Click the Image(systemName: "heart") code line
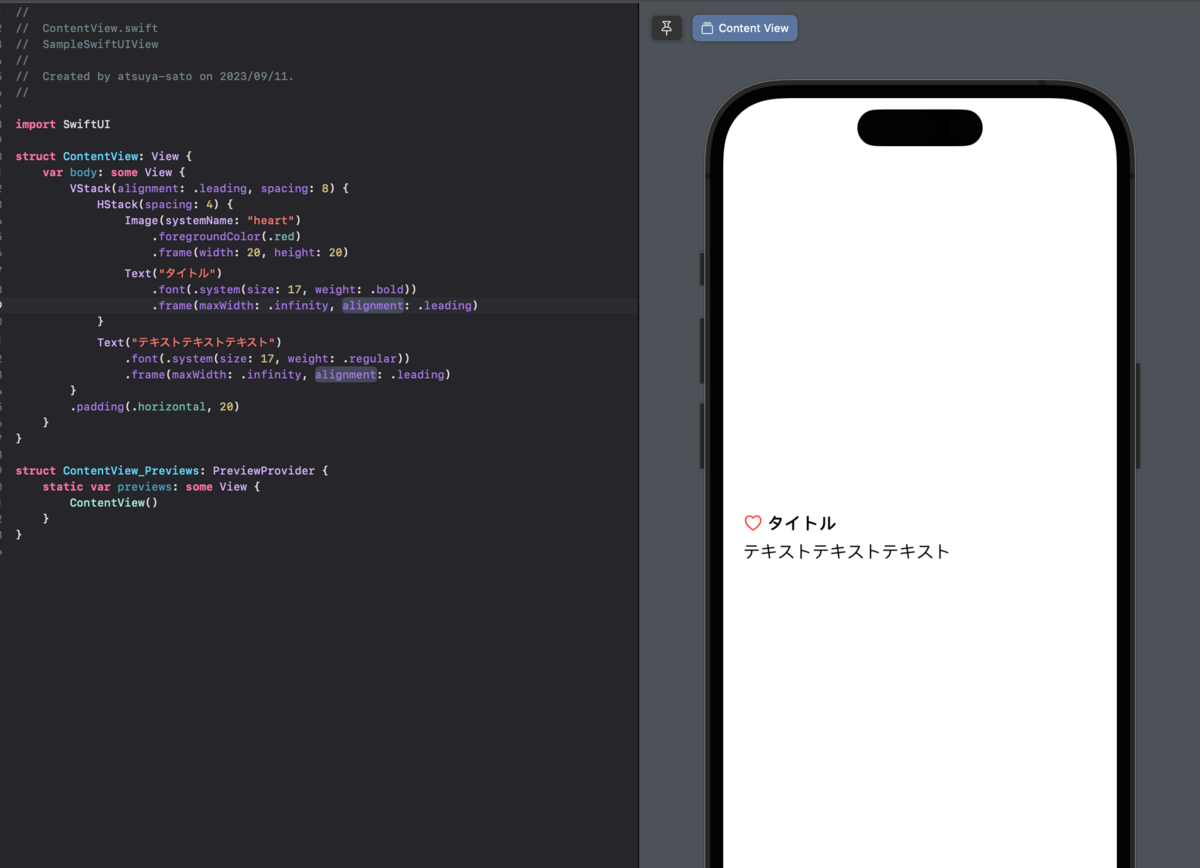The image size is (1200, 868). [213, 220]
